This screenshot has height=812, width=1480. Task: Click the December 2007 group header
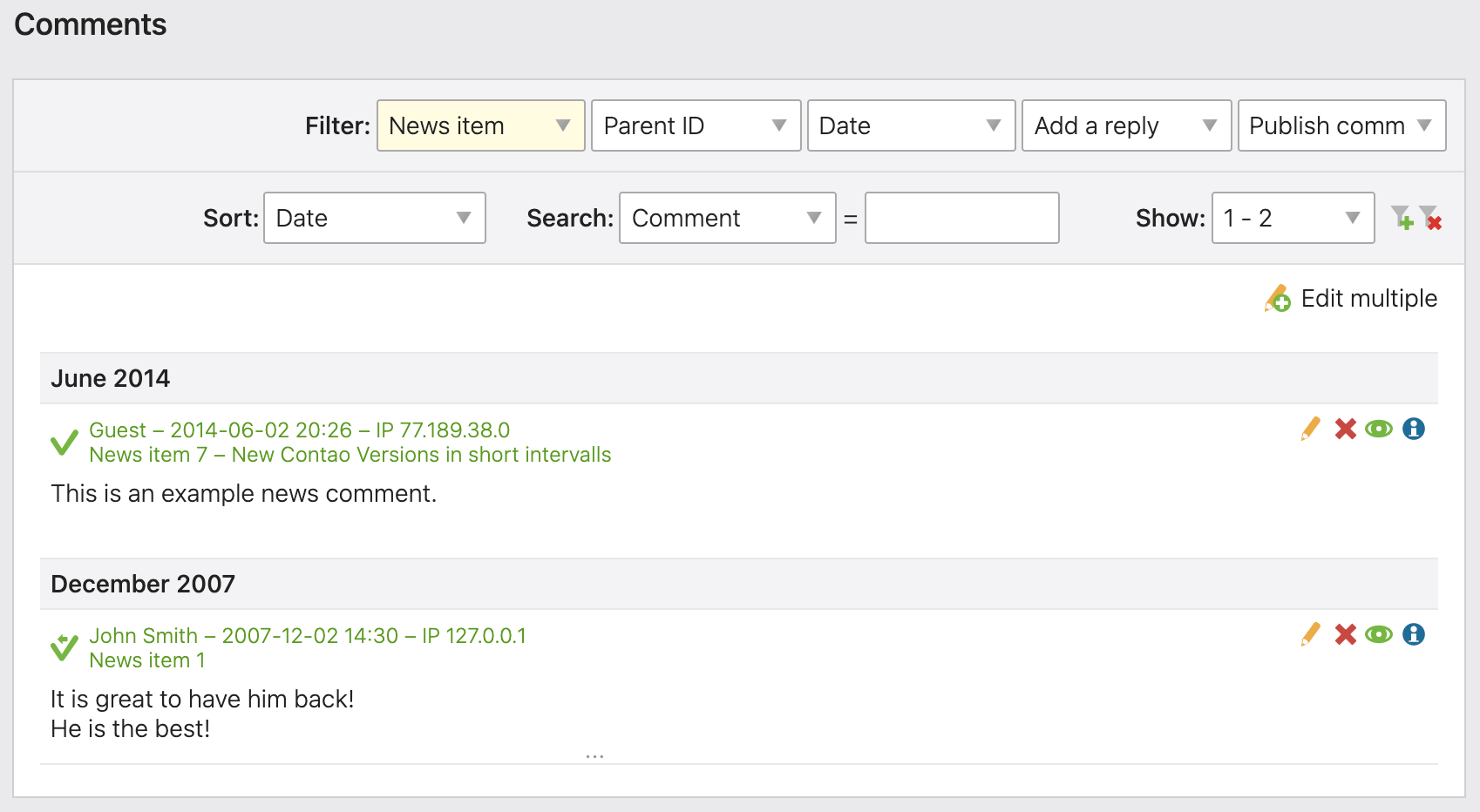tap(739, 584)
